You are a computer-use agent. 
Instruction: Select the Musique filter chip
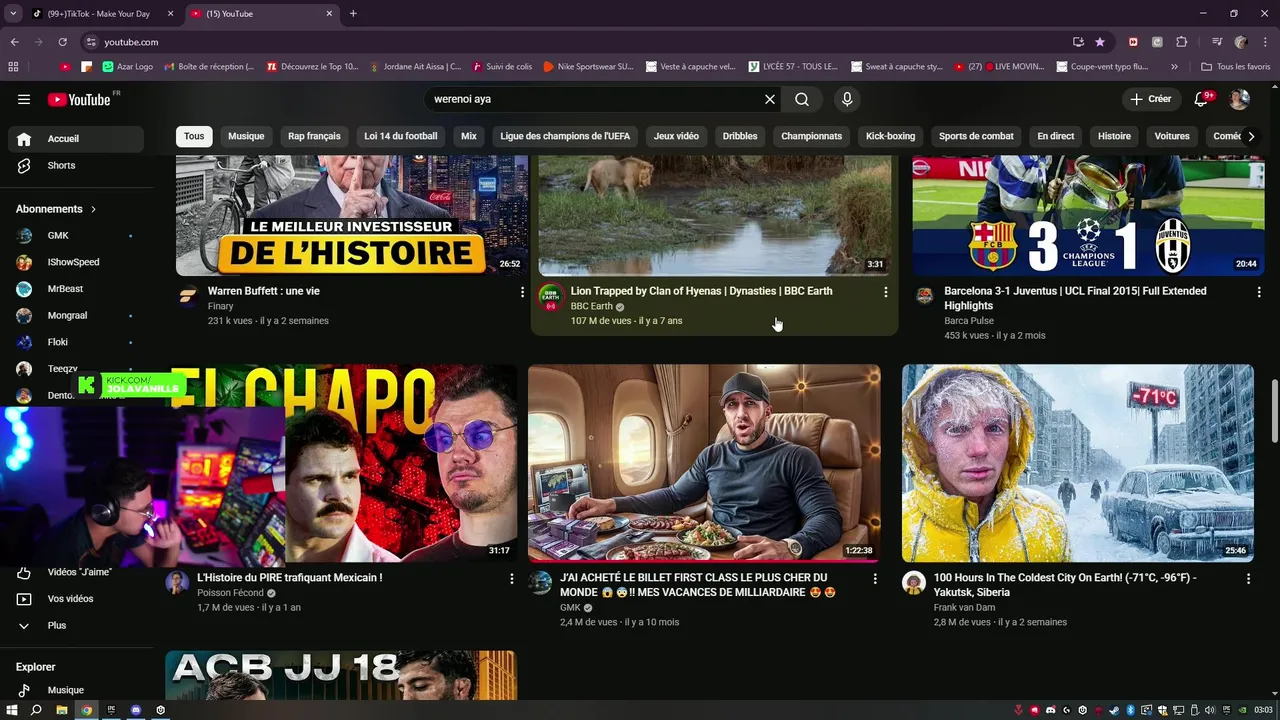(246, 136)
